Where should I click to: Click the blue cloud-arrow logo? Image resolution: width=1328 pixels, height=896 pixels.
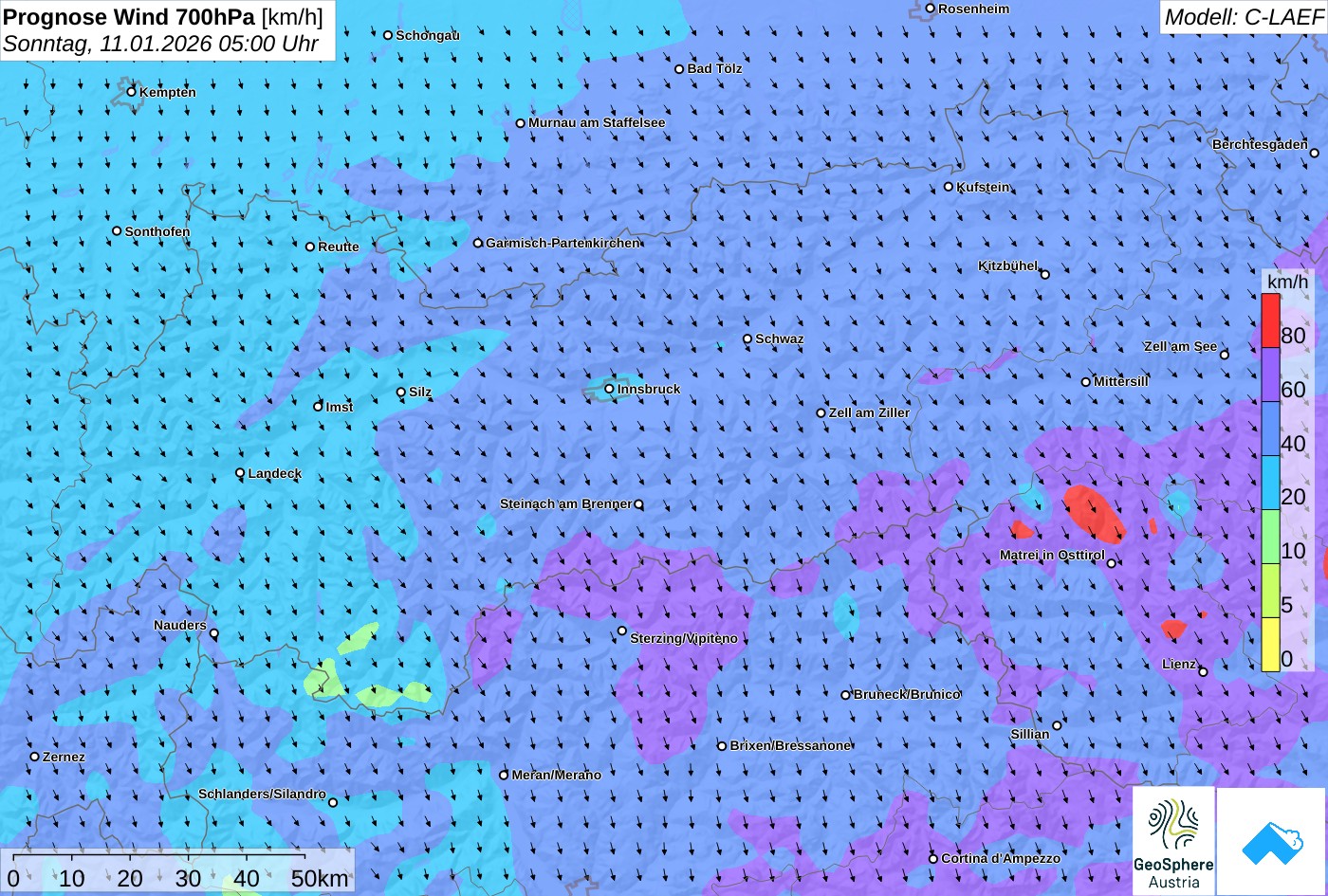[x=1272, y=841]
